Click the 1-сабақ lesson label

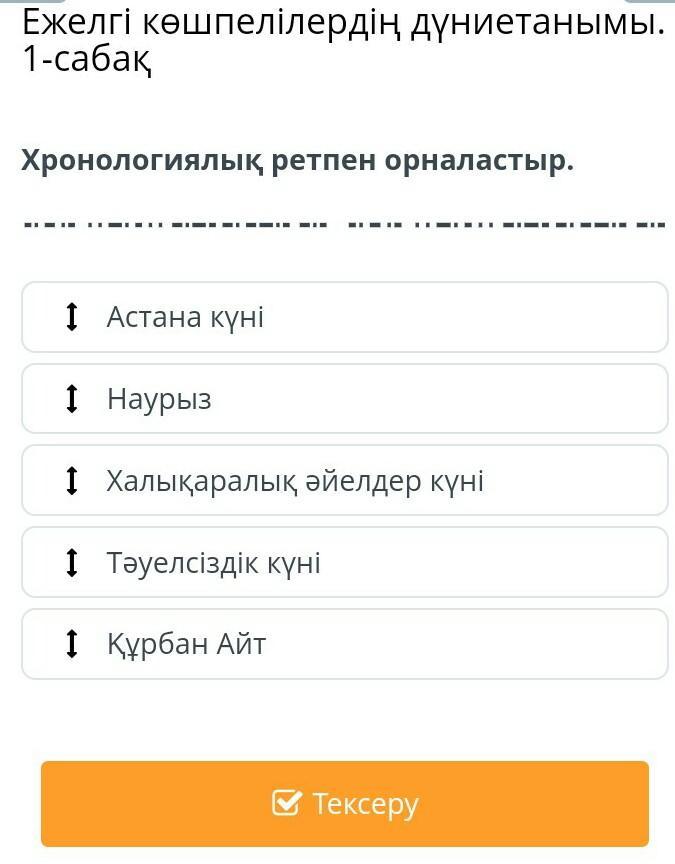(x=86, y=60)
